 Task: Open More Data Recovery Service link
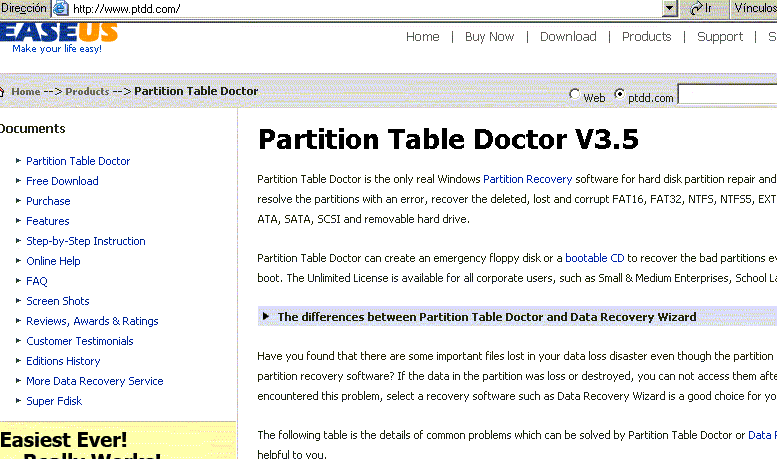click(x=95, y=381)
